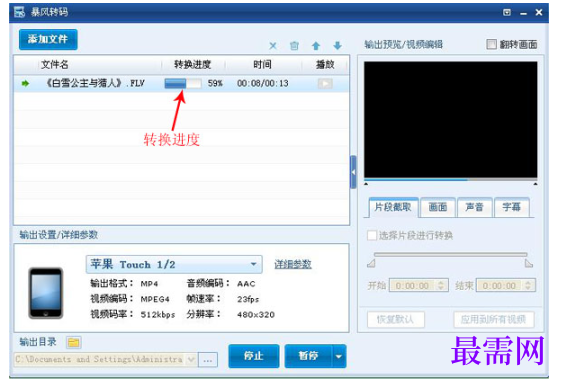Click the 59% conversion progress bar
The height and width of the screenshot is (382, 563).
(x=183, y=84)
